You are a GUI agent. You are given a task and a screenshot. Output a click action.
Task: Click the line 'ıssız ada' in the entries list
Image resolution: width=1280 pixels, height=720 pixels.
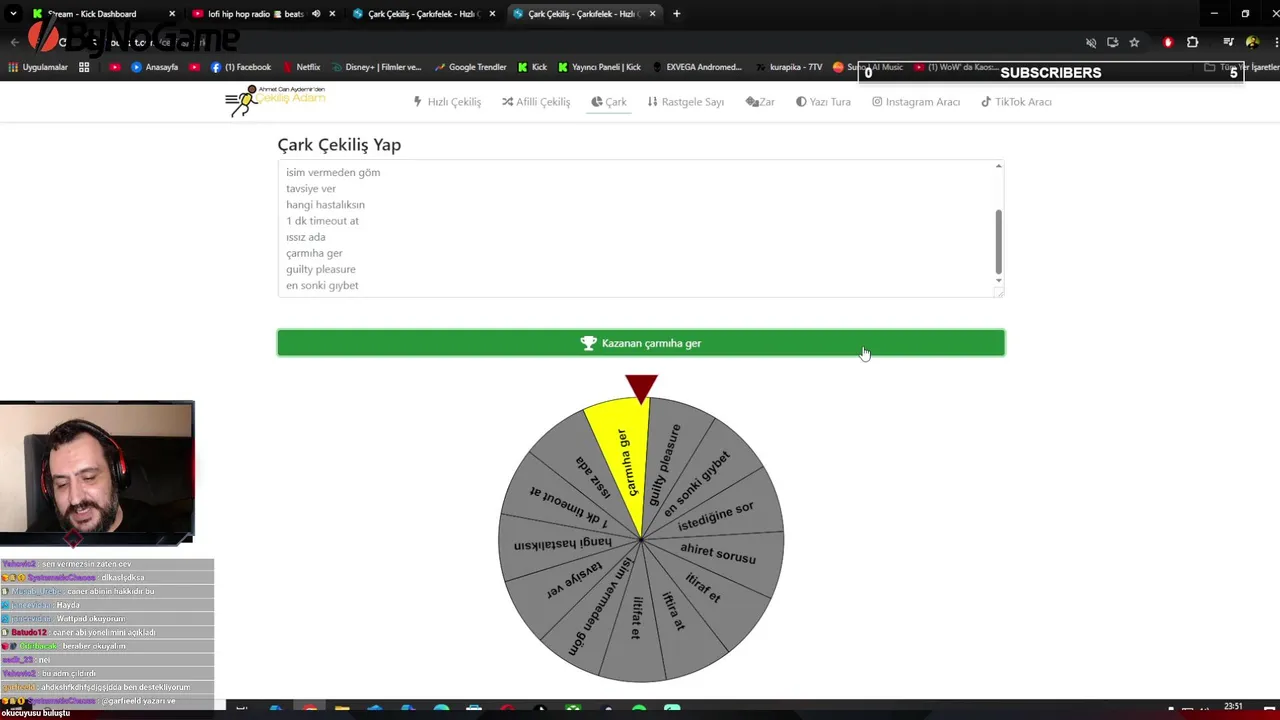305,237
